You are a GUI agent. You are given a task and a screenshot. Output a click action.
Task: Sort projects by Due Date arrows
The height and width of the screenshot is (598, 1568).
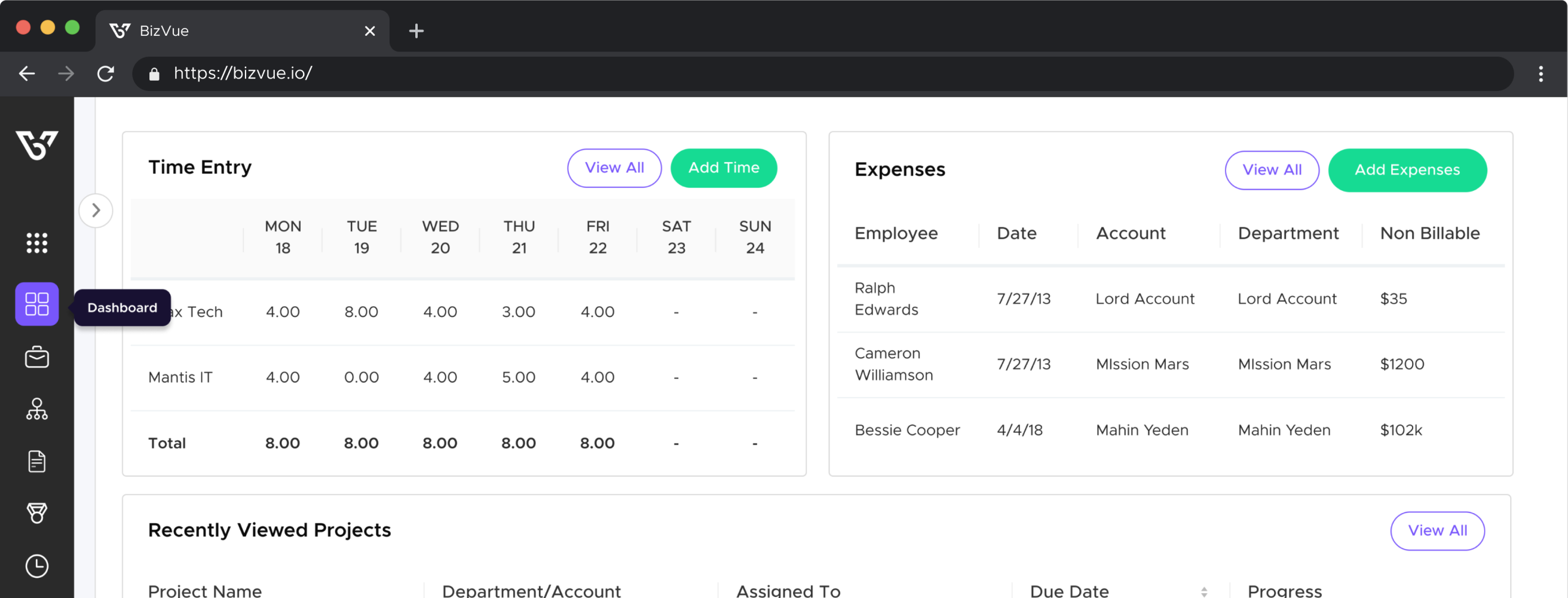coord(1203,591)
